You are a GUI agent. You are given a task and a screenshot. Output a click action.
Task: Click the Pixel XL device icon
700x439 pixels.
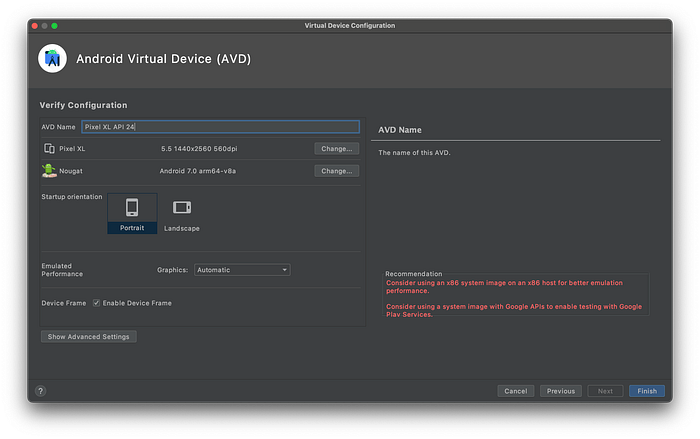(x=49, y=148)
